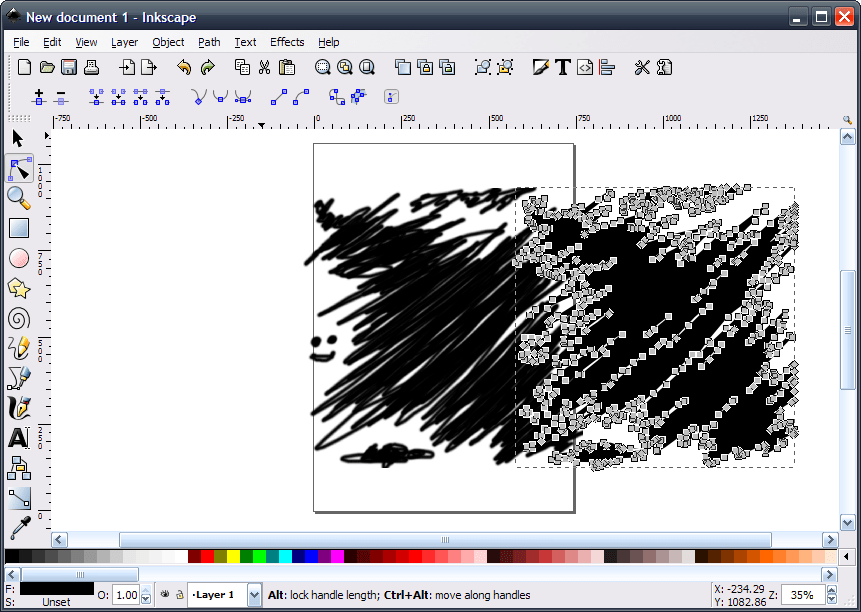Toggle current layer lock icon

point(180,594)
